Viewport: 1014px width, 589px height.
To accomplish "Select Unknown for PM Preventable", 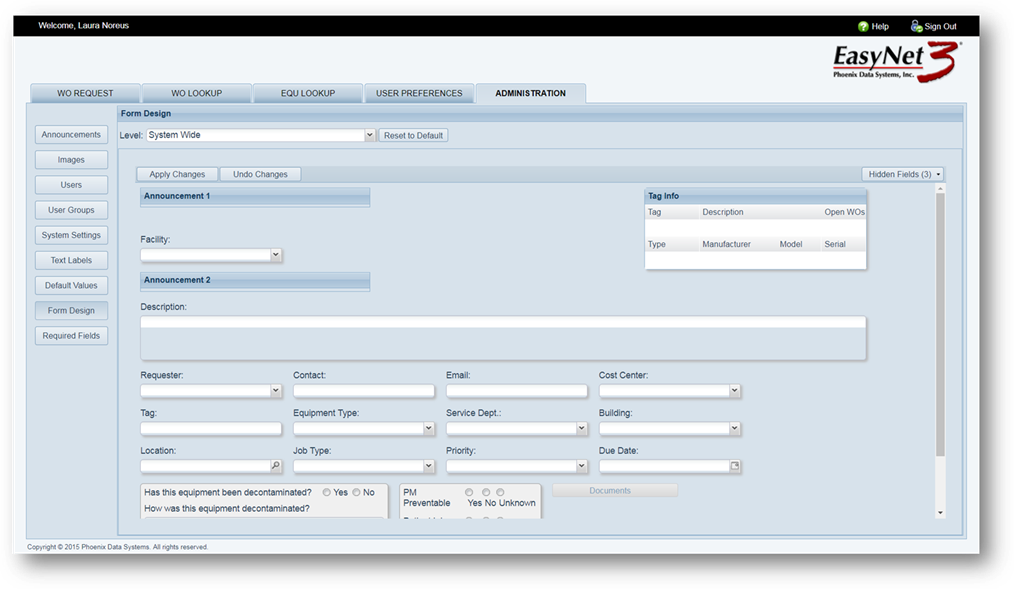I will pyautogui.click(x=500, y=492).
